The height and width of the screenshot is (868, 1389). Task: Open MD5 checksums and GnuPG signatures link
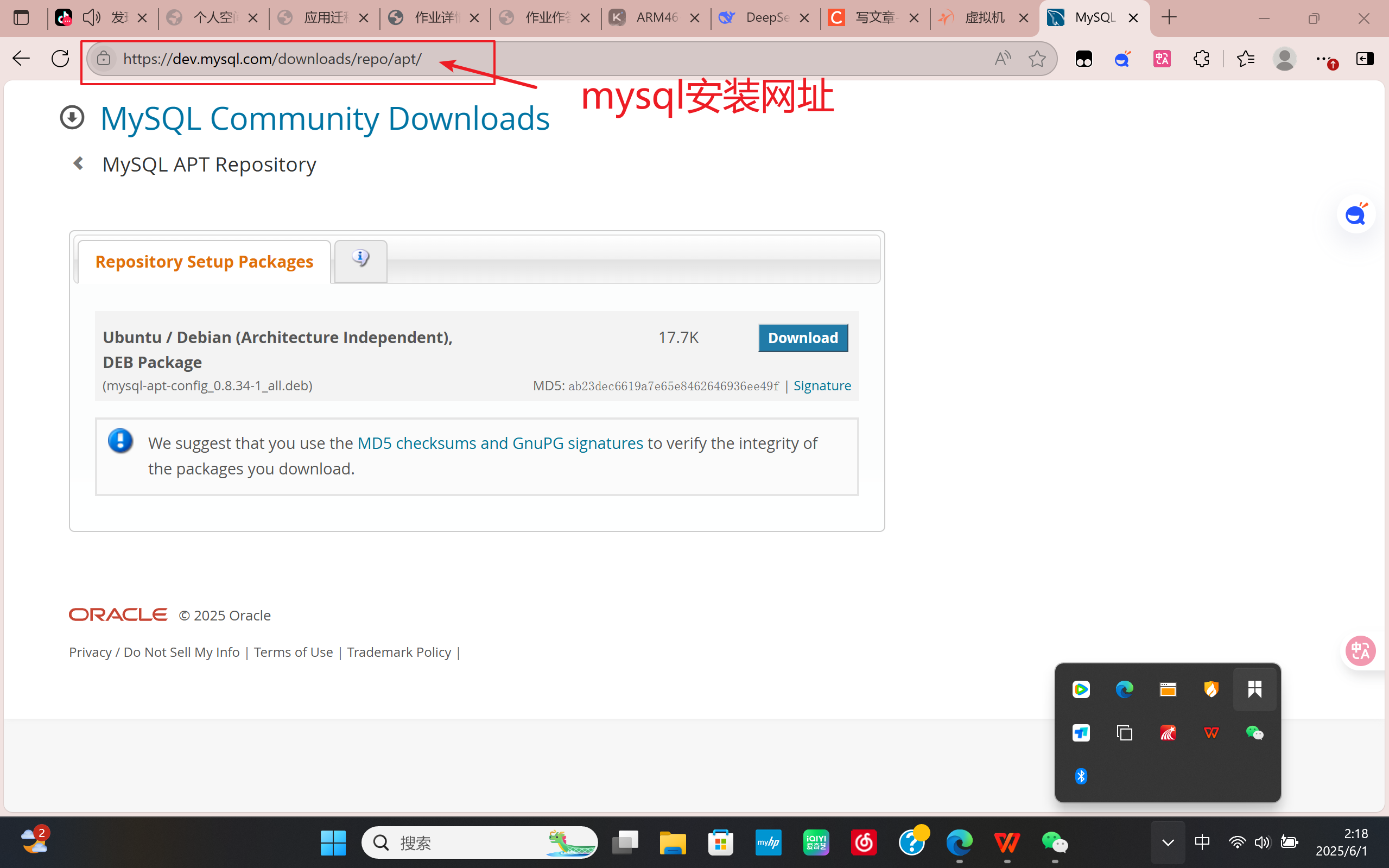(500, 443)
